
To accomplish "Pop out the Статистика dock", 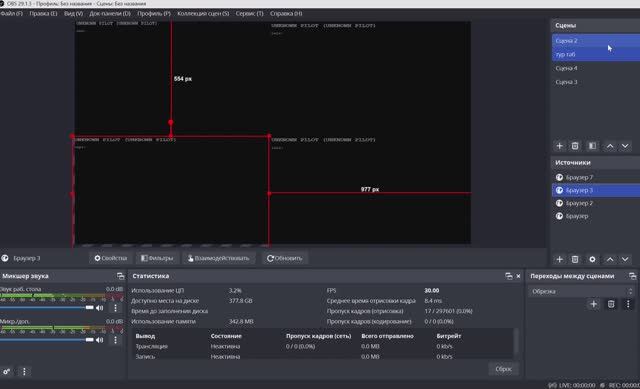I will click(509, 276).
